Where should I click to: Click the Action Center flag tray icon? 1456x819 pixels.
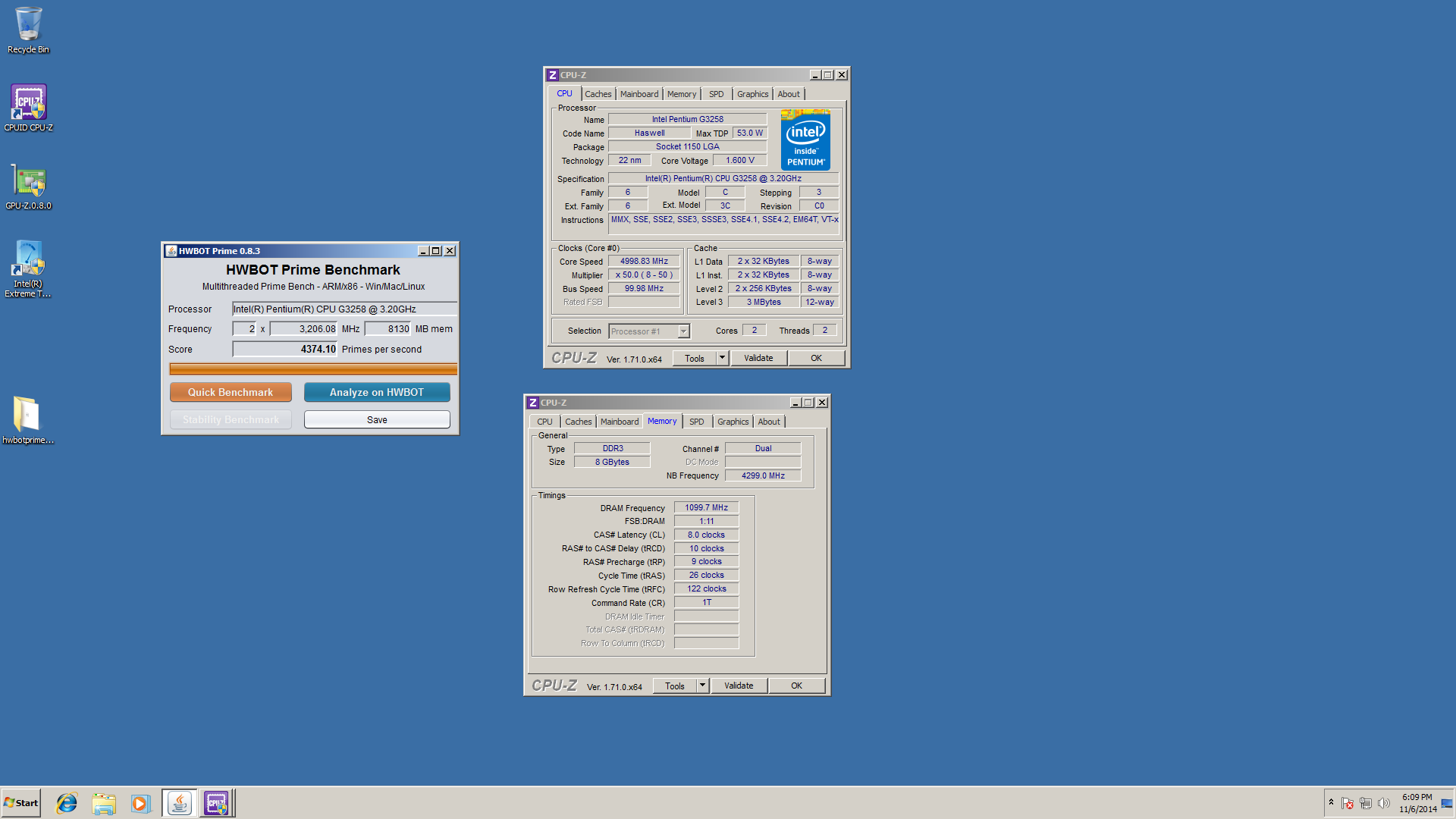[x=1347, y=803]
